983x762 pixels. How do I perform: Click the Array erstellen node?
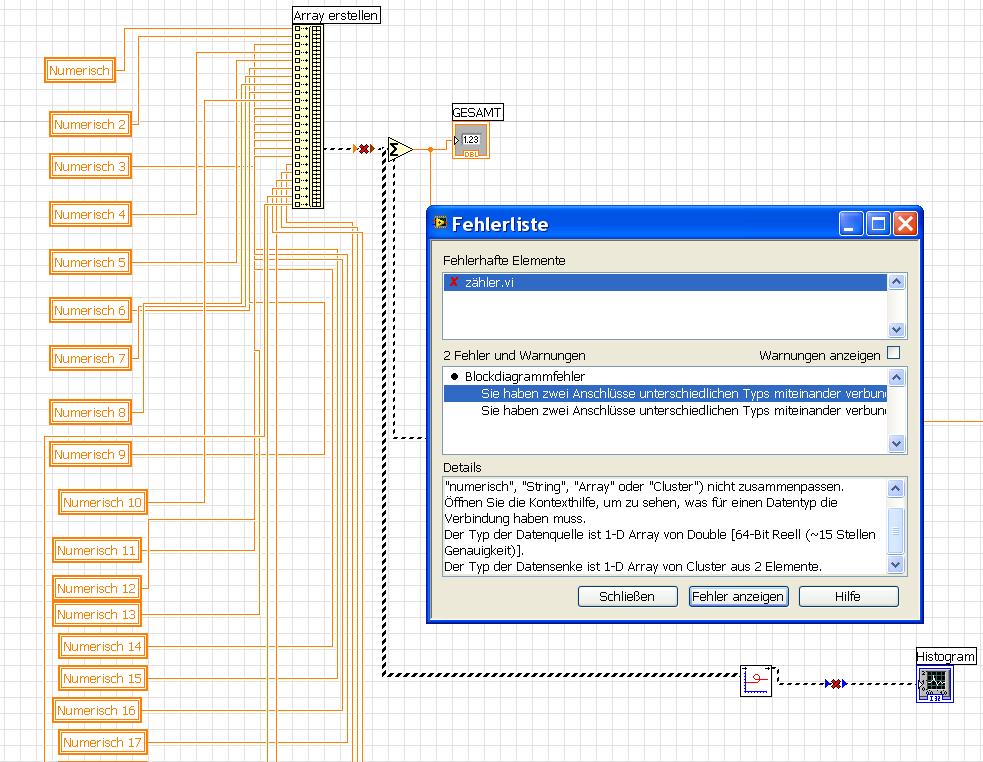click(x=309, y=117)
